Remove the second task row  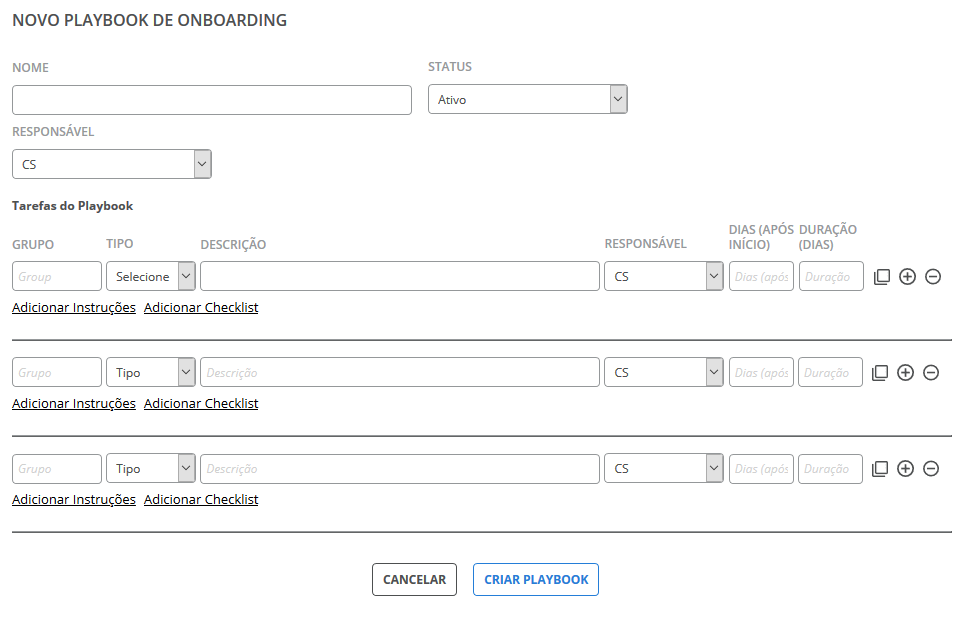point(930,373)
